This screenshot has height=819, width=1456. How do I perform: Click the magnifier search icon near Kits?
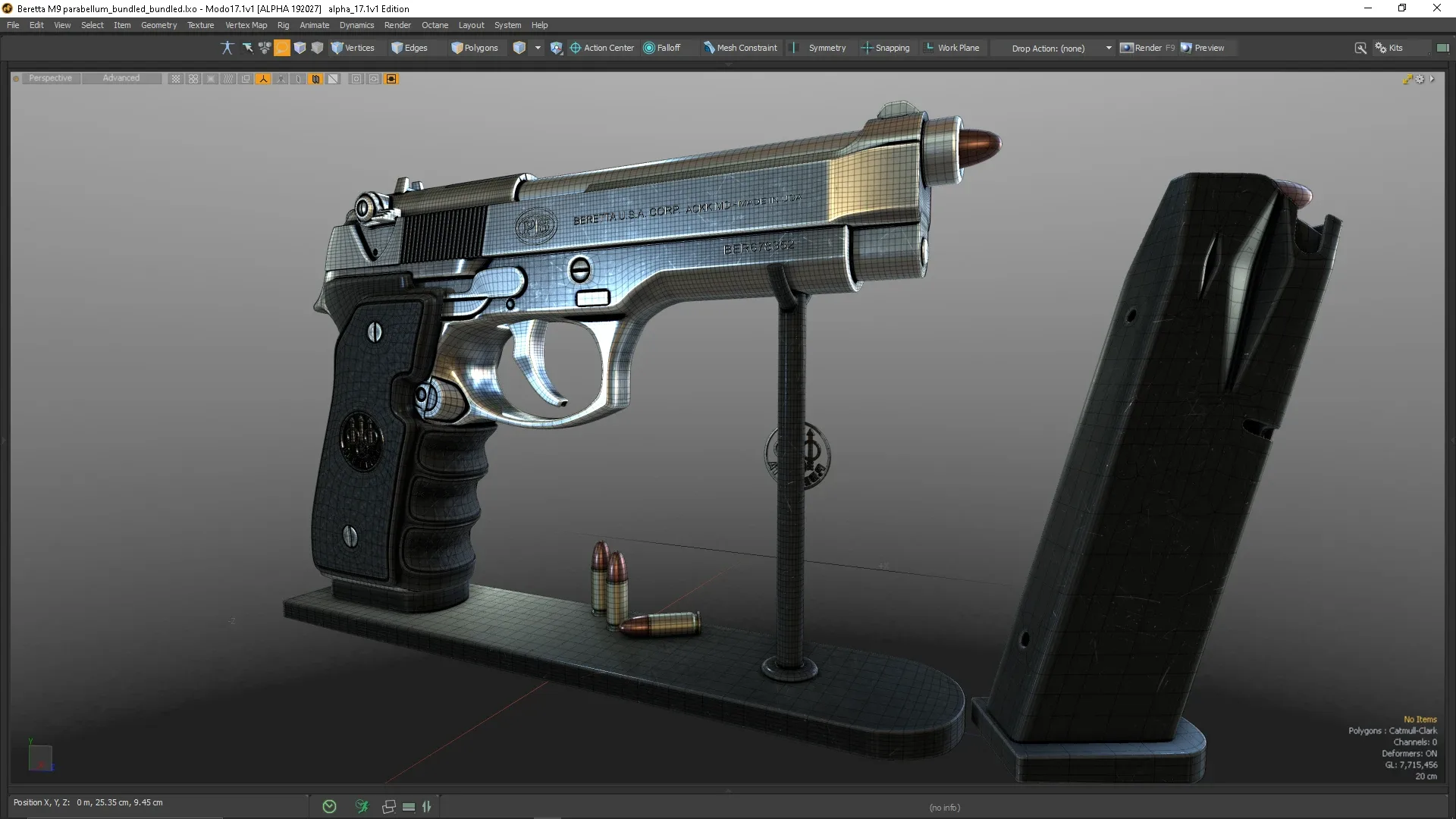(1360, 48)
